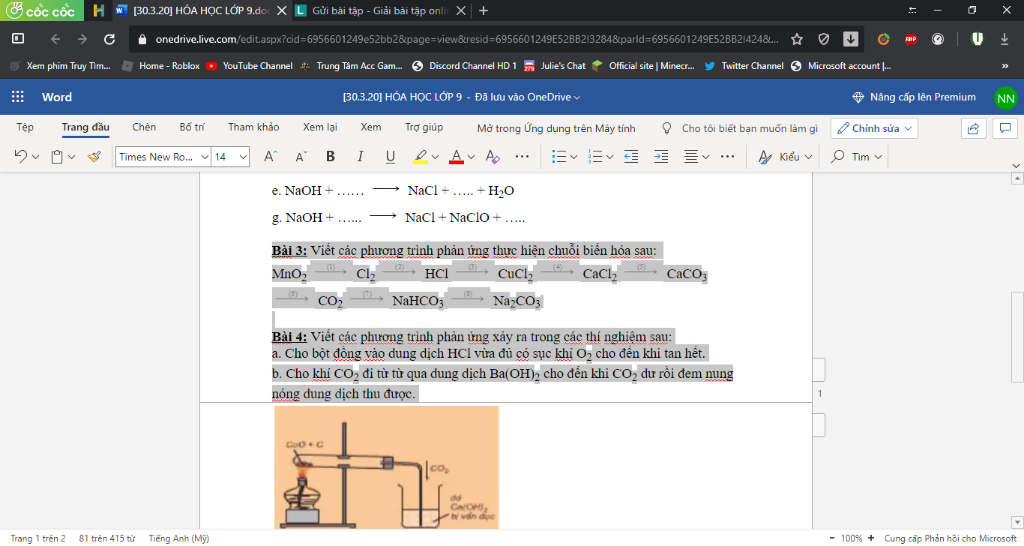Increase font size with grow icon
The image size is (1024, 546).
pos(270,157)
